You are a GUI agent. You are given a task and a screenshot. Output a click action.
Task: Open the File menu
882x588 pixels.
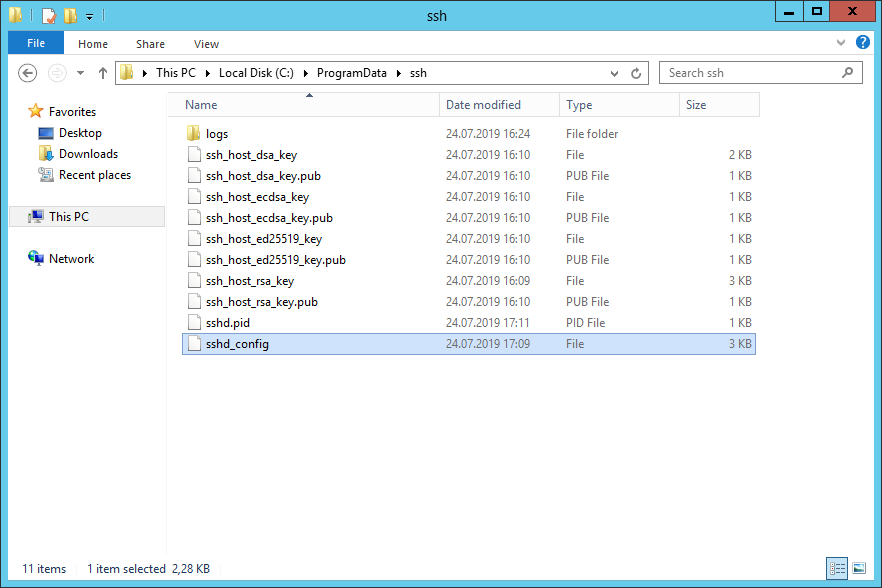35,43
